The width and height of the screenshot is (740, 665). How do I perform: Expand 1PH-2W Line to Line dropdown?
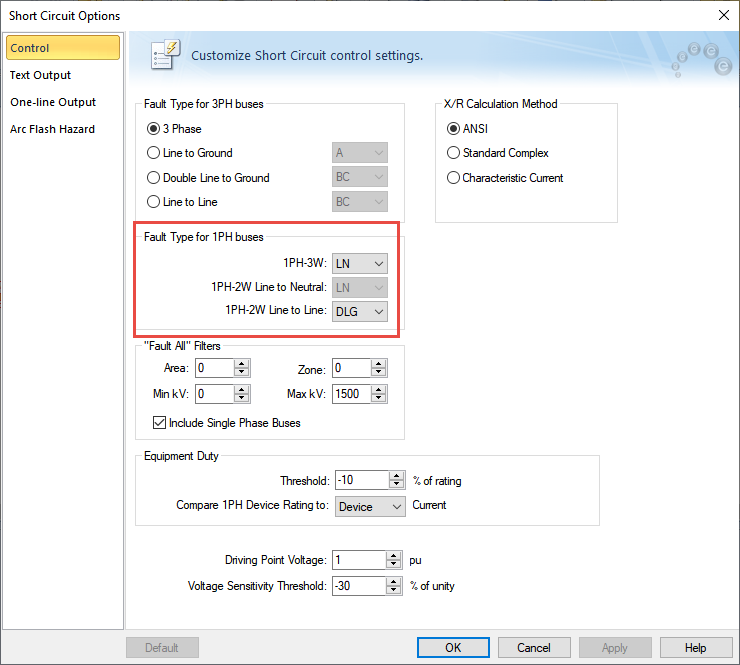point(360,312)
